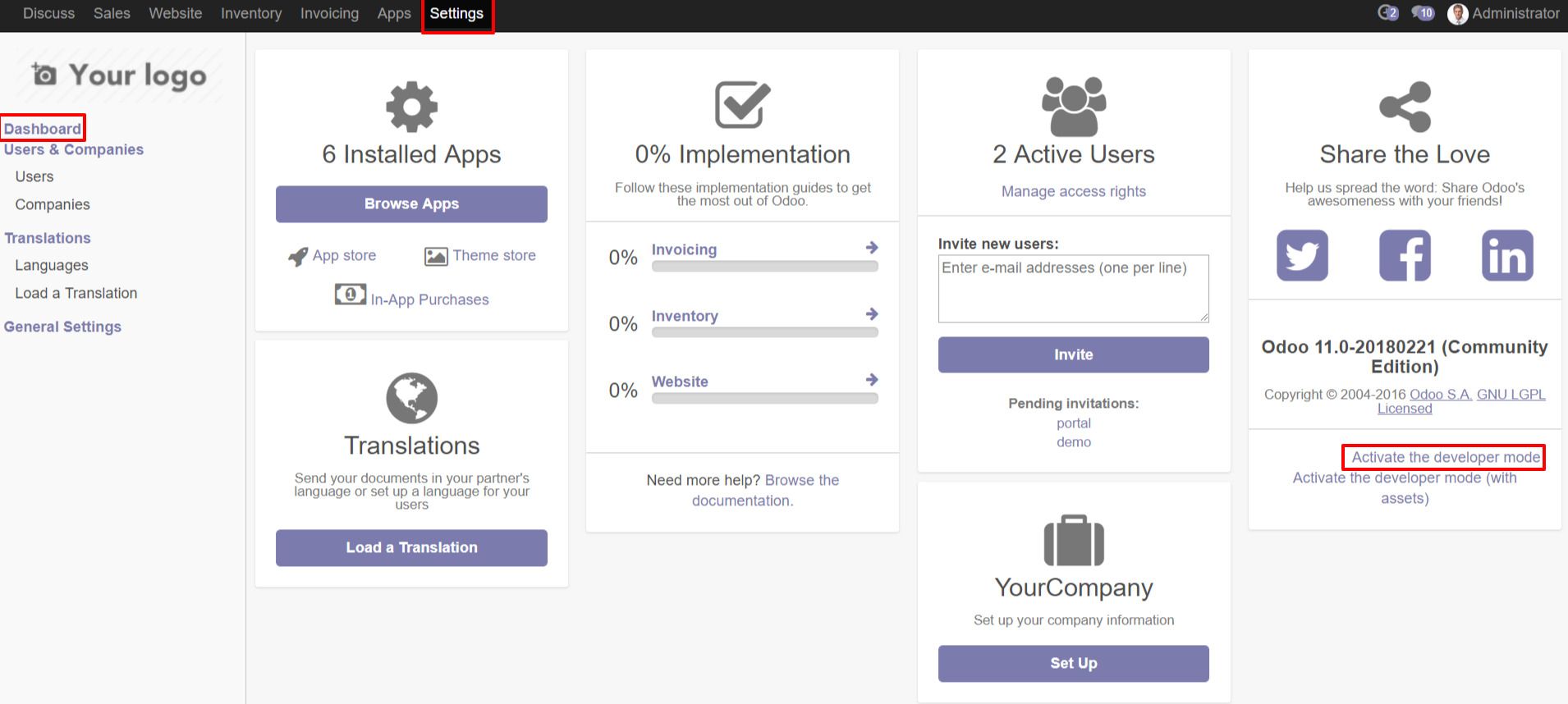1568x704 pixels.
Task: Open the Odoo S.A. link
Action: (x=1441, y=395)
